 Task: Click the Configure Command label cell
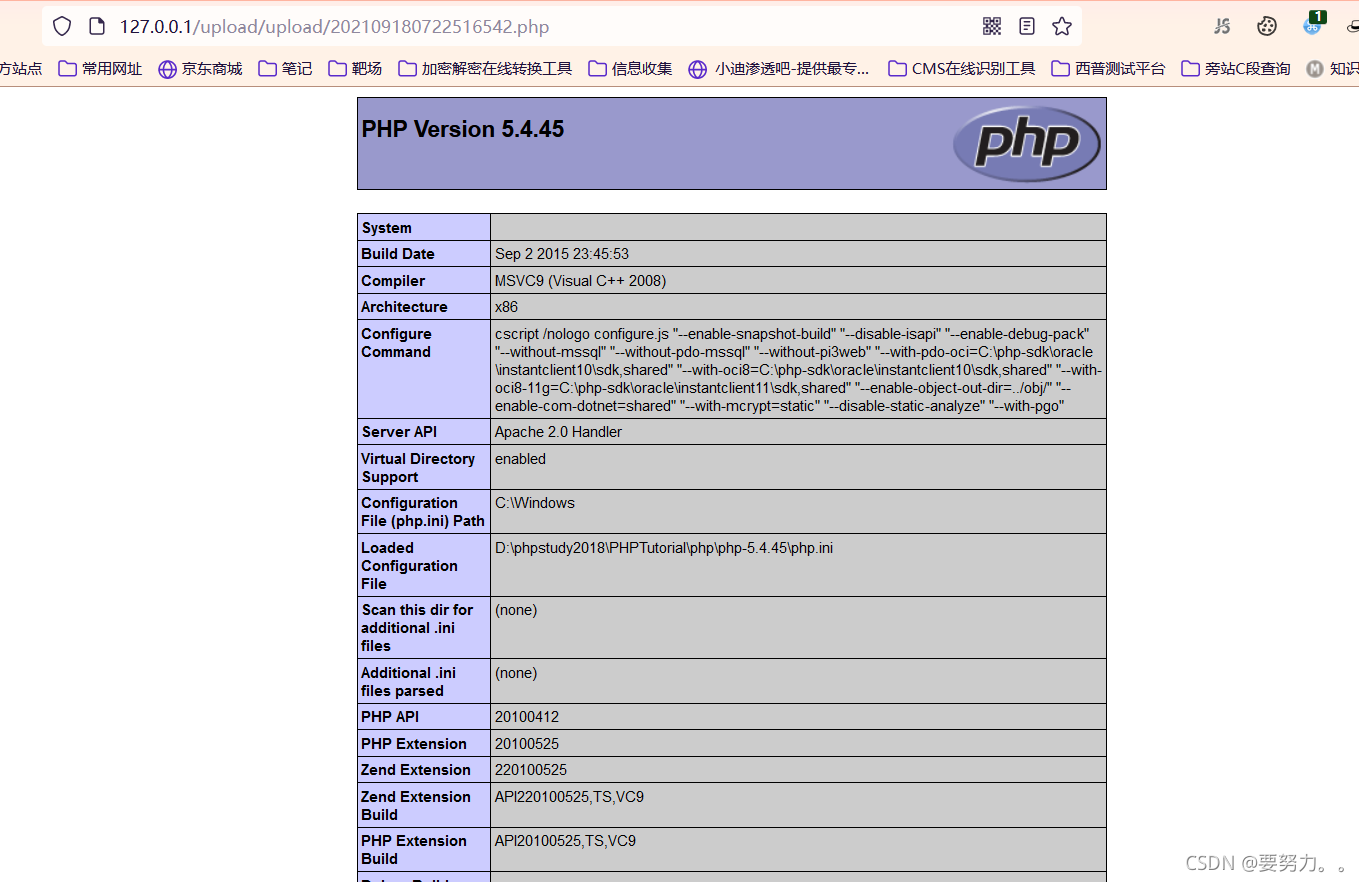(x=424, y=369)
